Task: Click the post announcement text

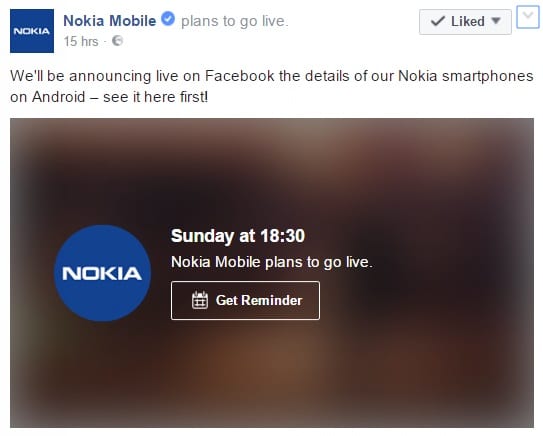Action: click(272, 86)
